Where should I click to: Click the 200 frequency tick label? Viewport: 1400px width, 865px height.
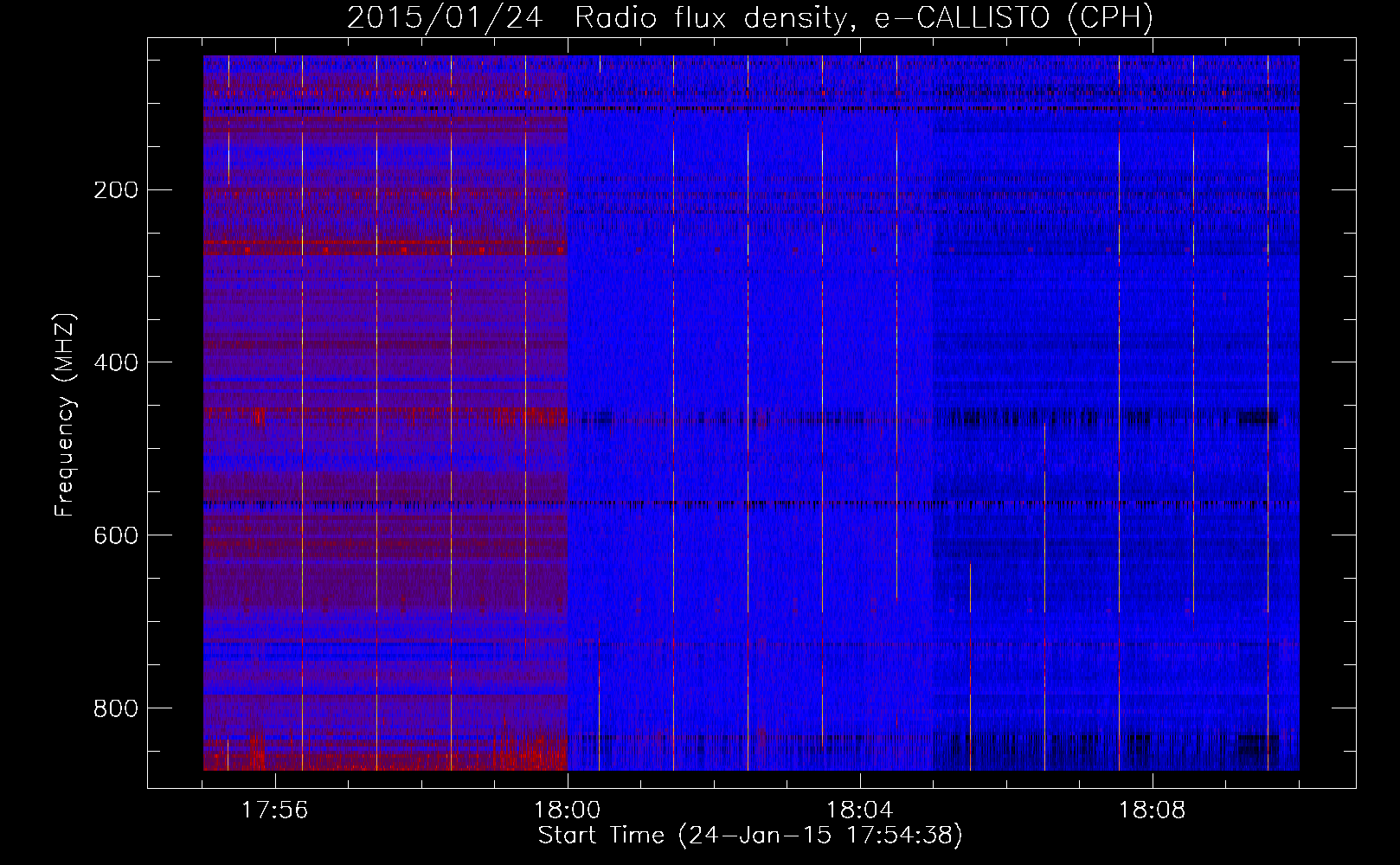(x=116, y=190)
